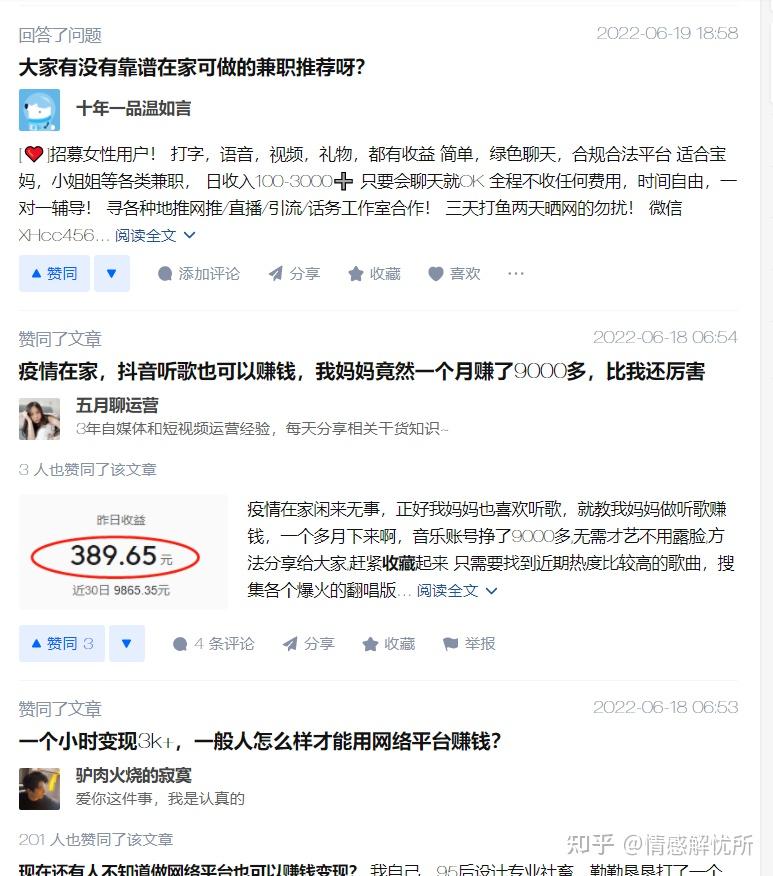Upvote the first answer with 赞同 button

[x=54, y=274]
